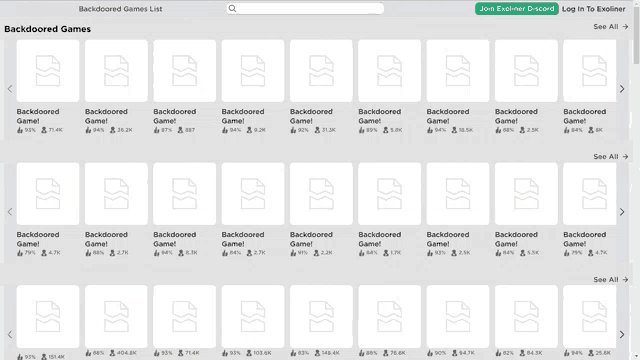Open the Backdoored Games List header link
Screen dimensions: 640x360
point(120,9)
